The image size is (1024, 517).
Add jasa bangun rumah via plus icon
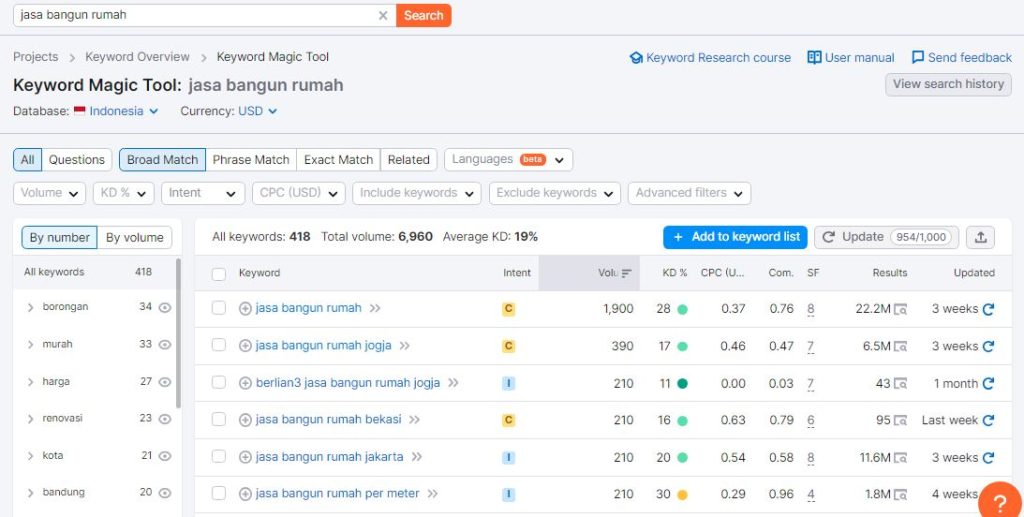[x=246, y=309]
